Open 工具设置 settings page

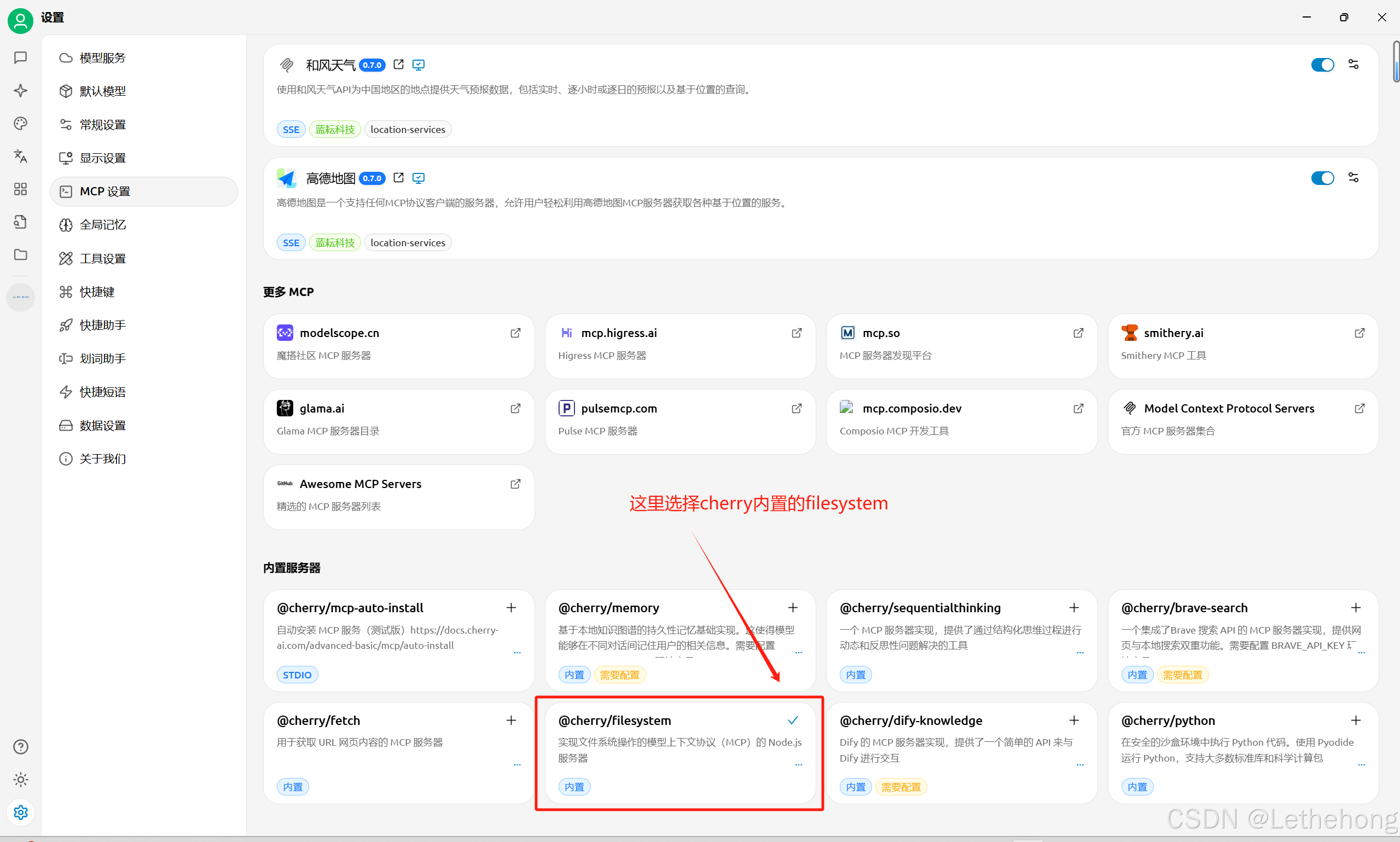(143, 259)
